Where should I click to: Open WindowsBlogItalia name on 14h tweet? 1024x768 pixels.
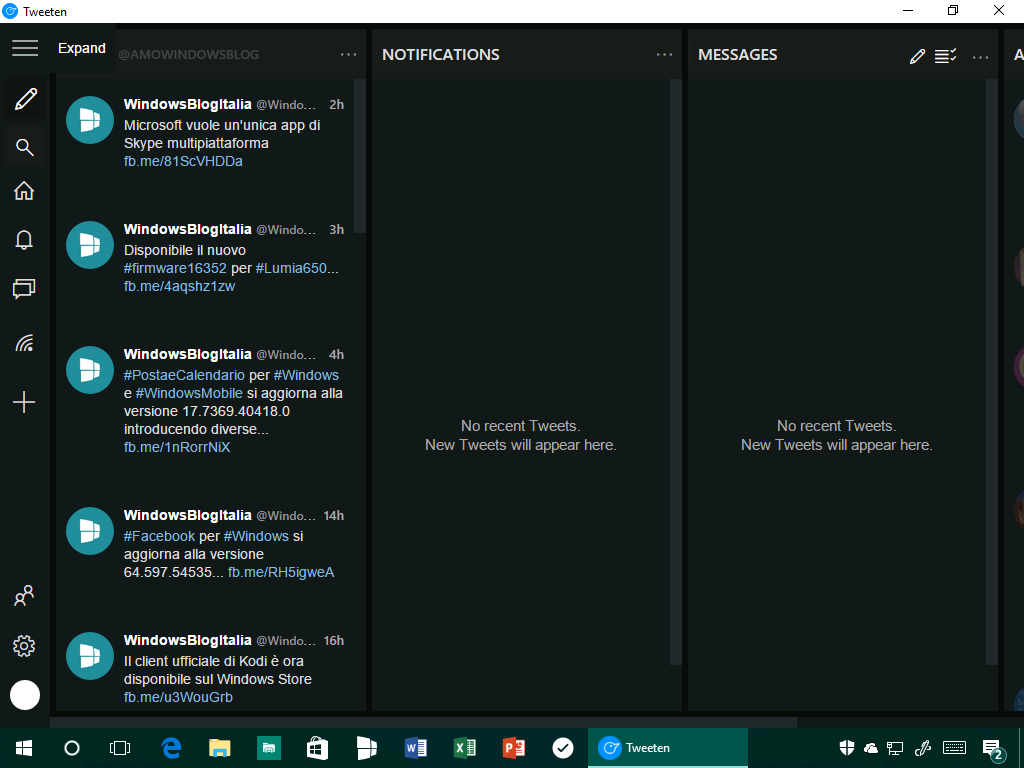tap(188, 515)
